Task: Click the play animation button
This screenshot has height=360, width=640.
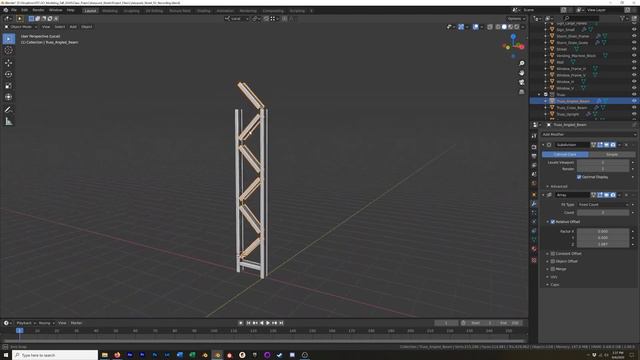Action: click(268, 323)
